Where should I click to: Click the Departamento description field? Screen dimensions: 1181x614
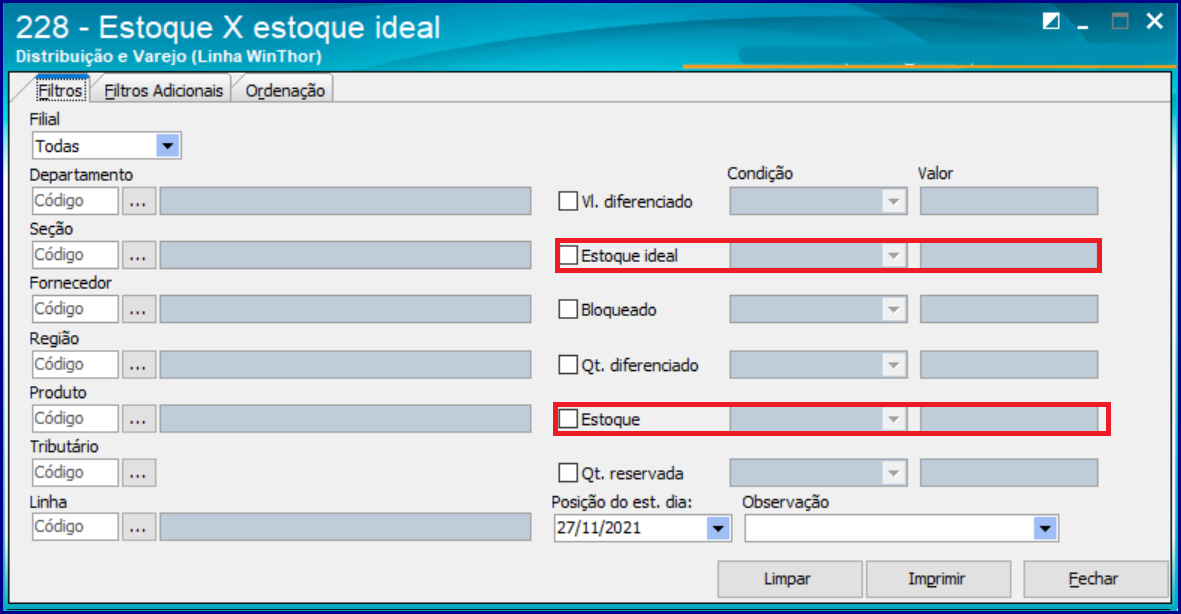tap(345, 201)
